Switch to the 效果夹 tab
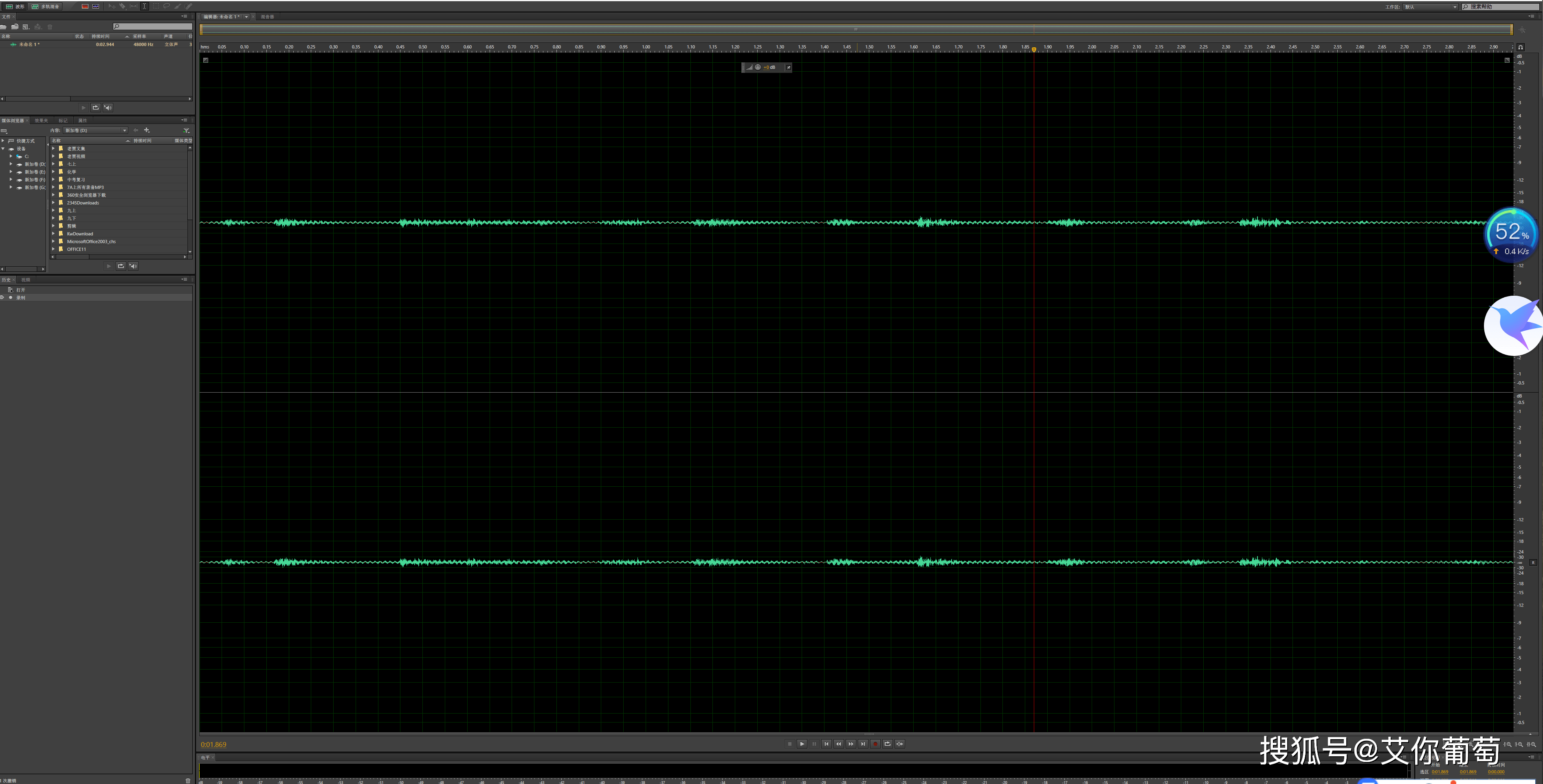 41,121
